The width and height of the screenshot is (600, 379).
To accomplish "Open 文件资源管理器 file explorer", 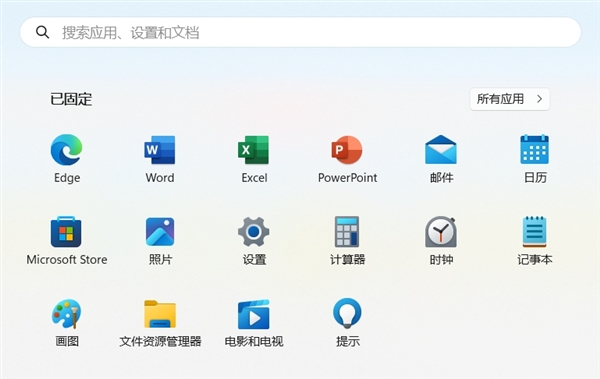I will click(x=160, y=314).
